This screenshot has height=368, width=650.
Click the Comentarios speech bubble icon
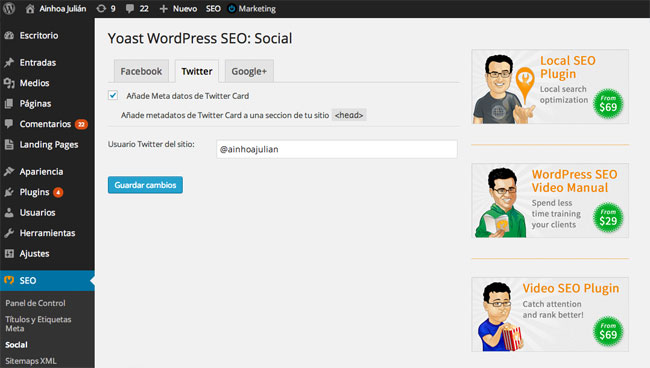(9, 123)
